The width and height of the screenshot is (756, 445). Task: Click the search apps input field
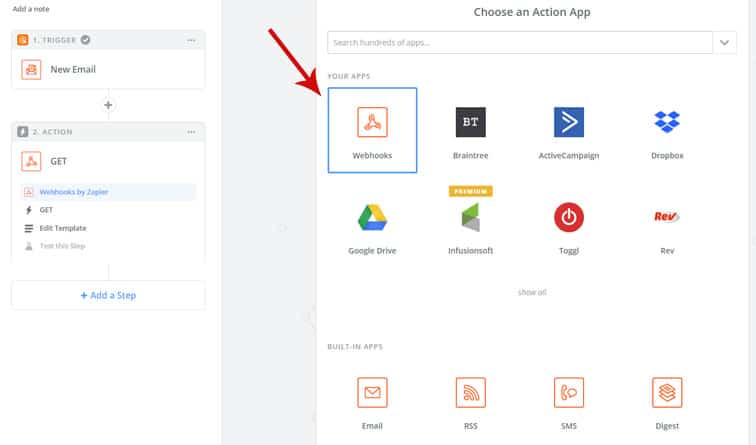pyautogui.click(x=517, y=42)
